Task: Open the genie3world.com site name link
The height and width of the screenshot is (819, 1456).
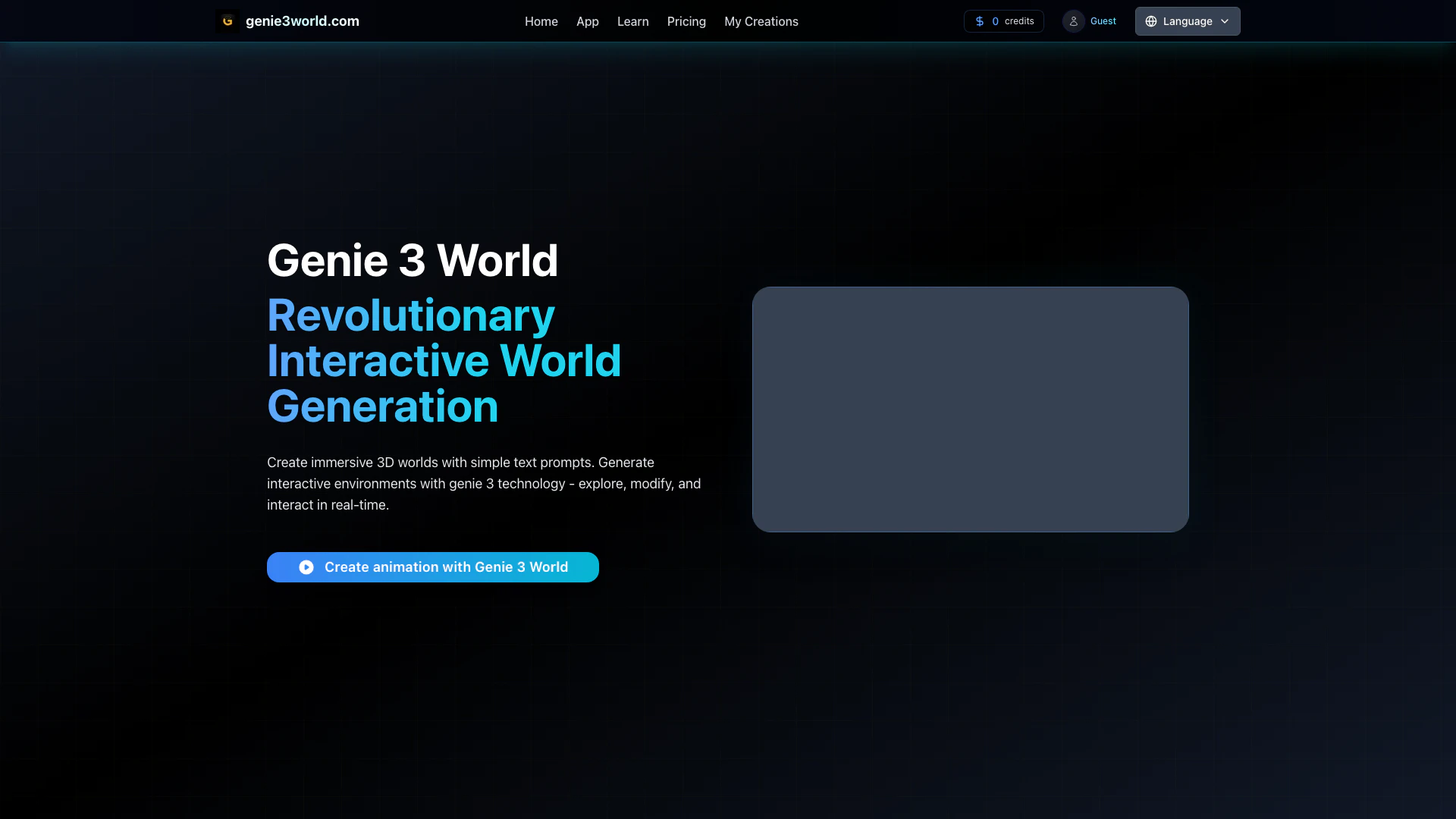Action: (302, 21)
